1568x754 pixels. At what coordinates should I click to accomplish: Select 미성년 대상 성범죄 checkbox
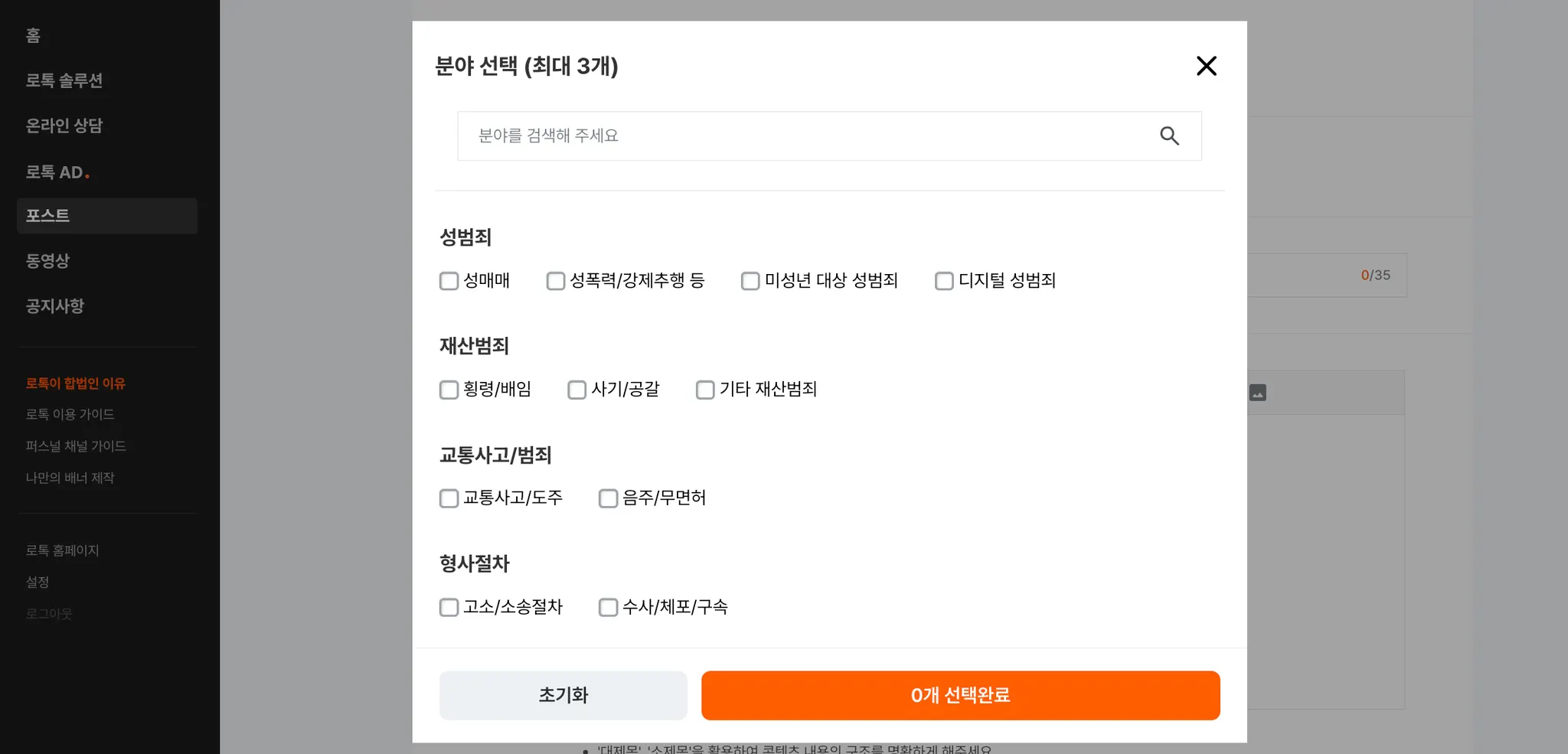[750, 281]
